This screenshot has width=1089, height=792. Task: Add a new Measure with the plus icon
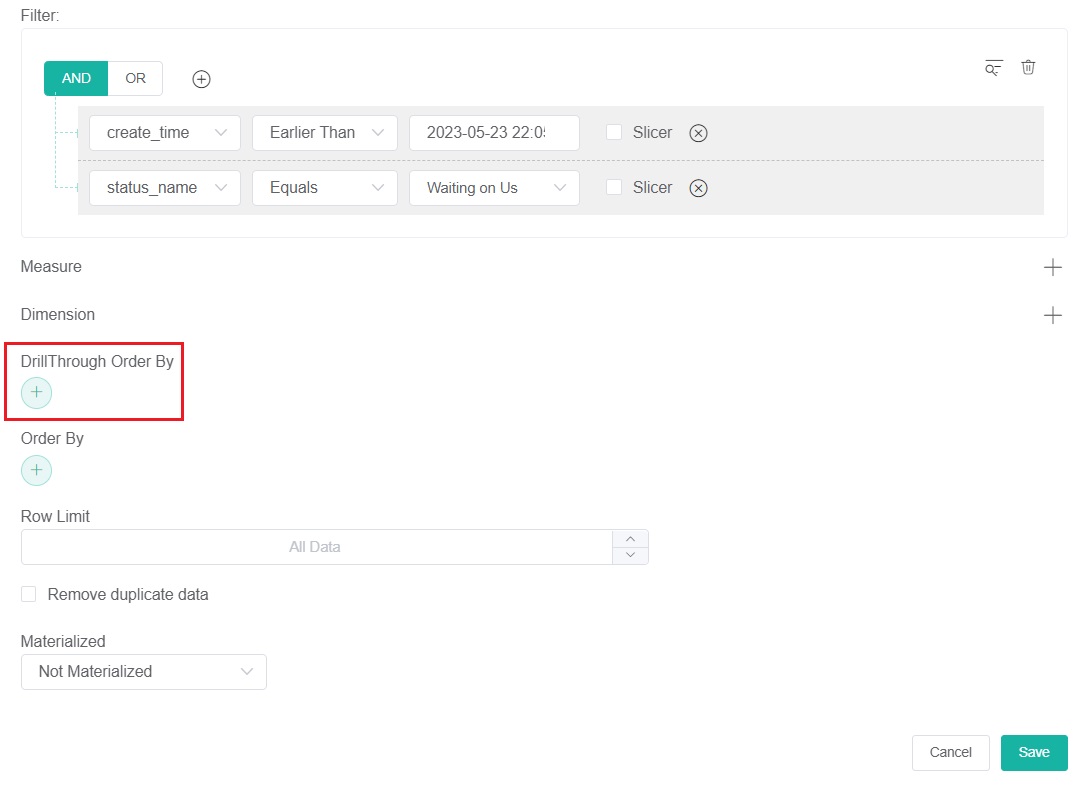pyautogui.click(x=1052, y=267)
